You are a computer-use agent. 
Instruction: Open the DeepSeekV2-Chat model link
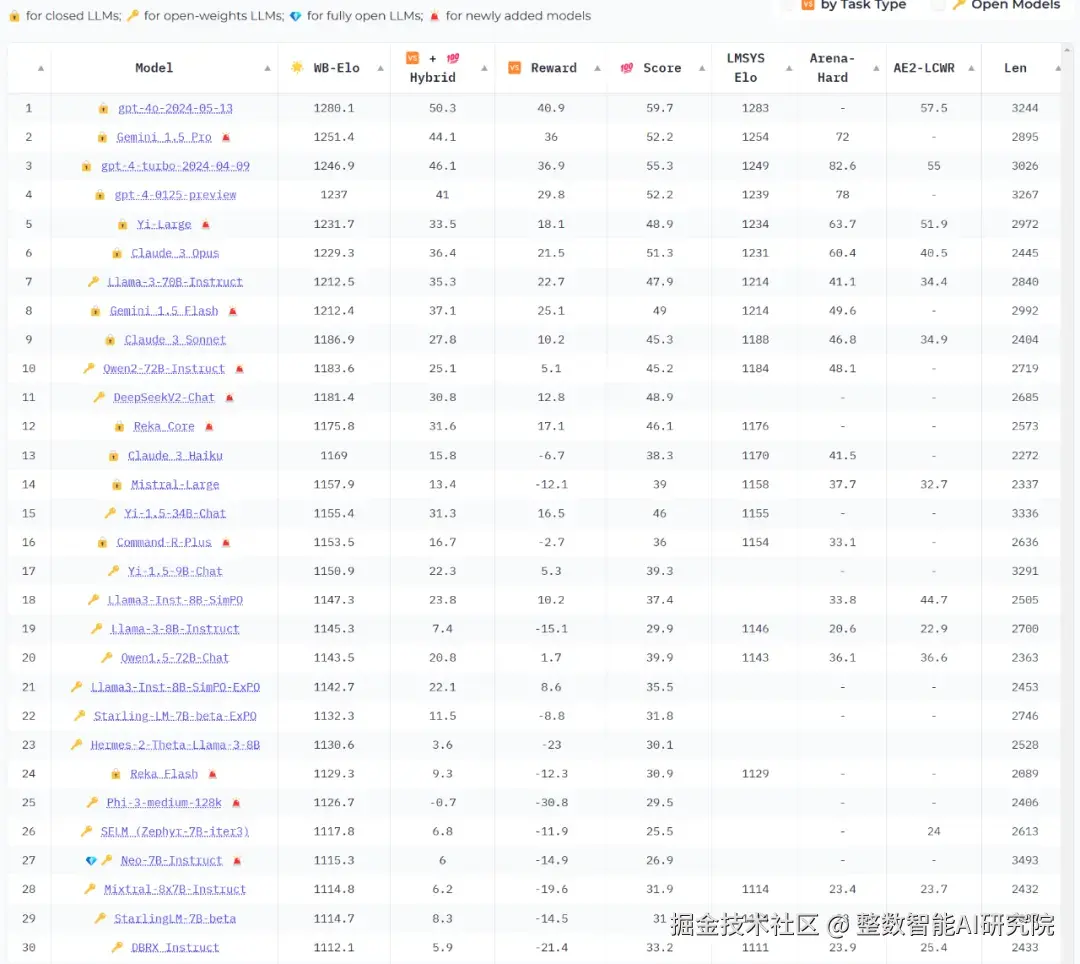[x=162, y=397]
